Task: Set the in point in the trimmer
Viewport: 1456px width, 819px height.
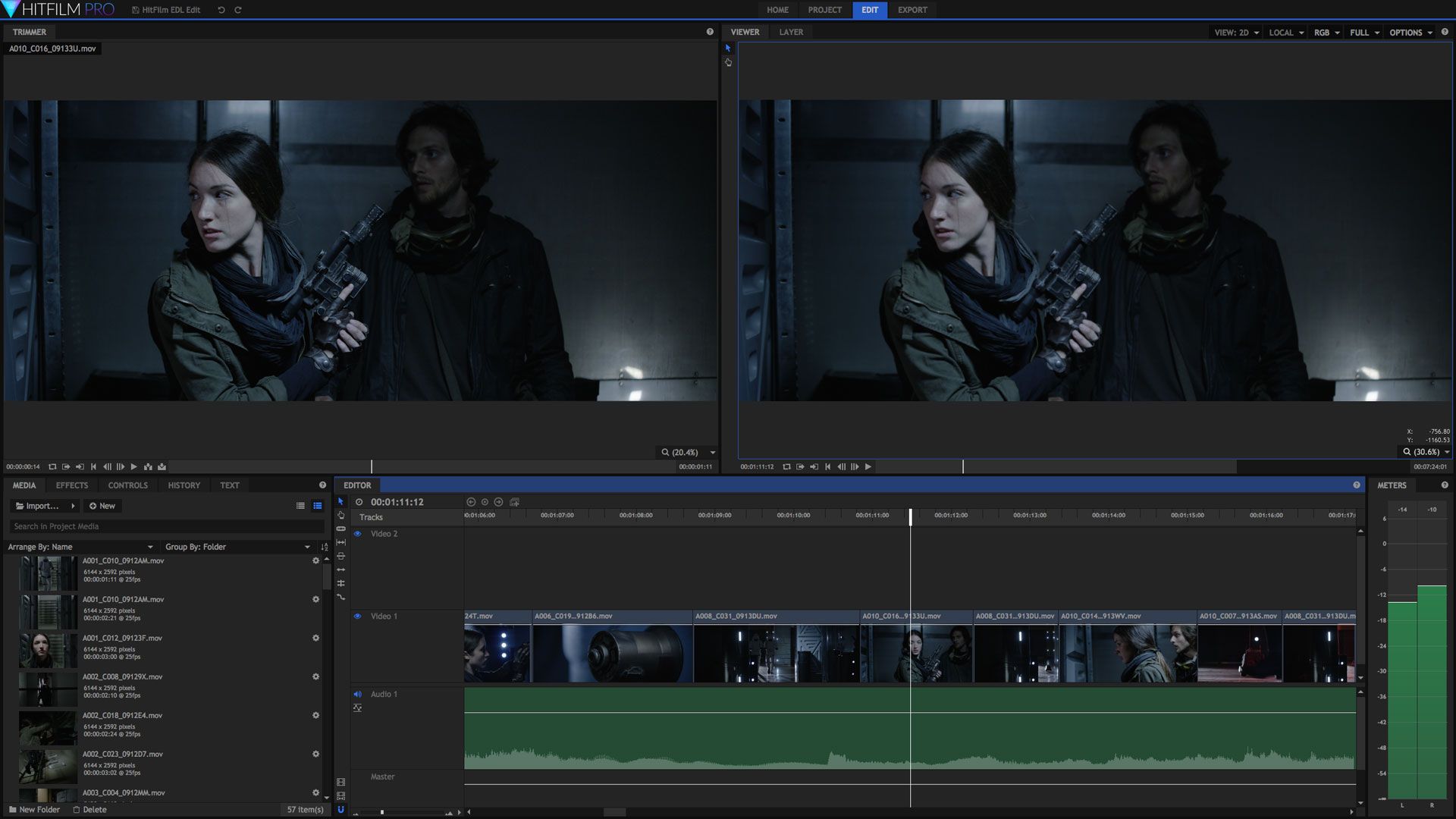Action: (66, 467)
